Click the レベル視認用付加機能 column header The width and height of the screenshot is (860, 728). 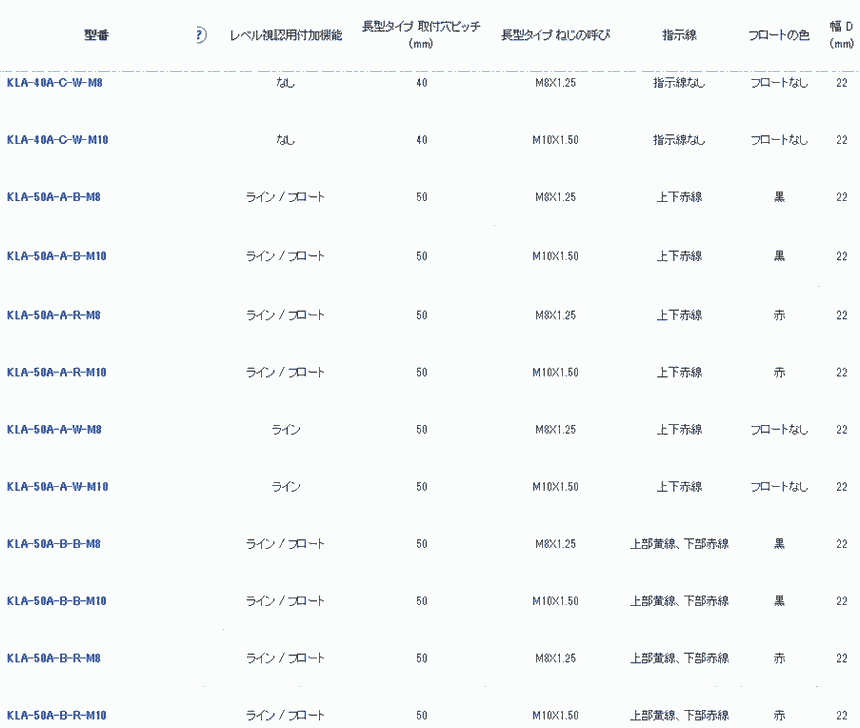[285, 35]
